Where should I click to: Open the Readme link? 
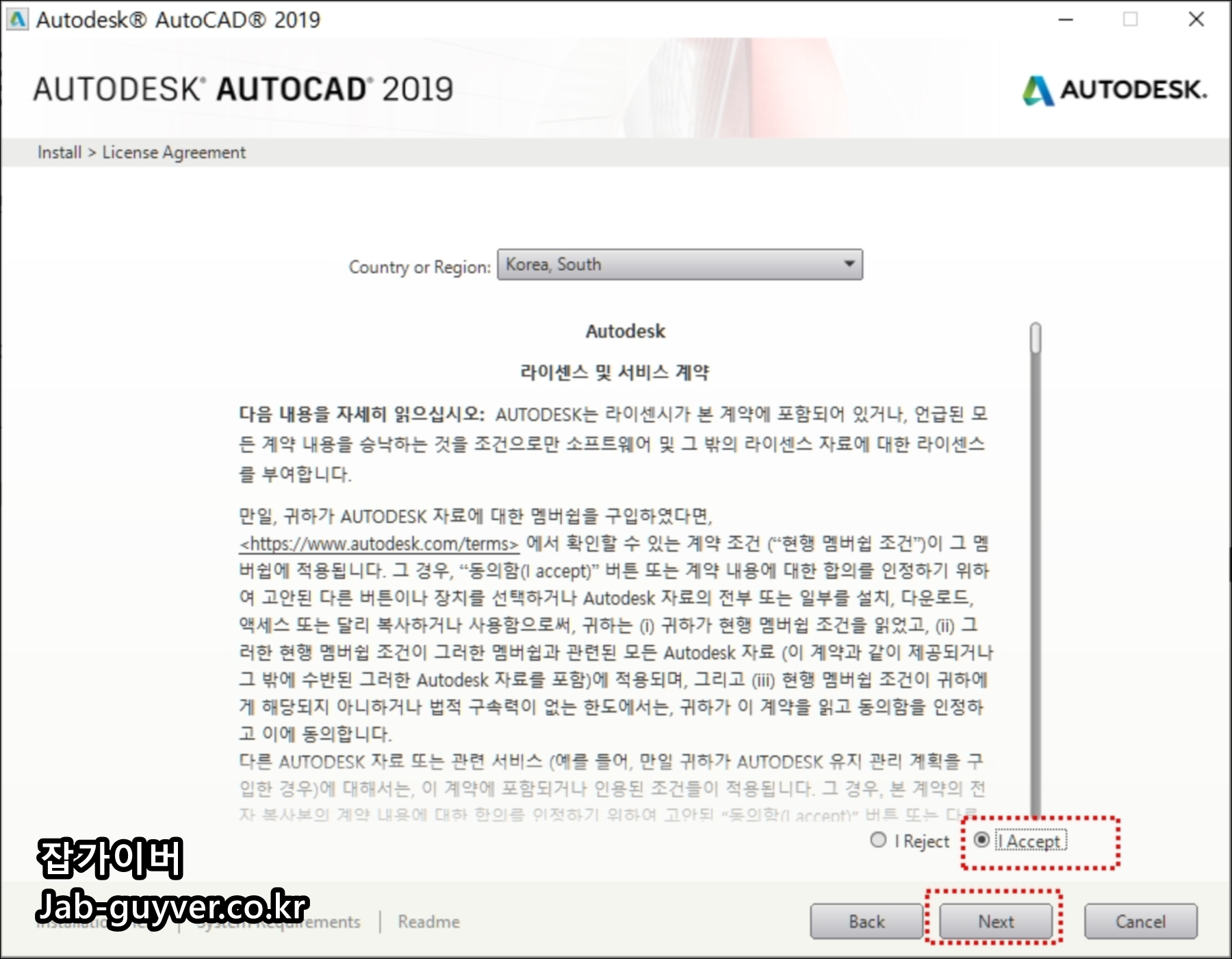point(429,921)
